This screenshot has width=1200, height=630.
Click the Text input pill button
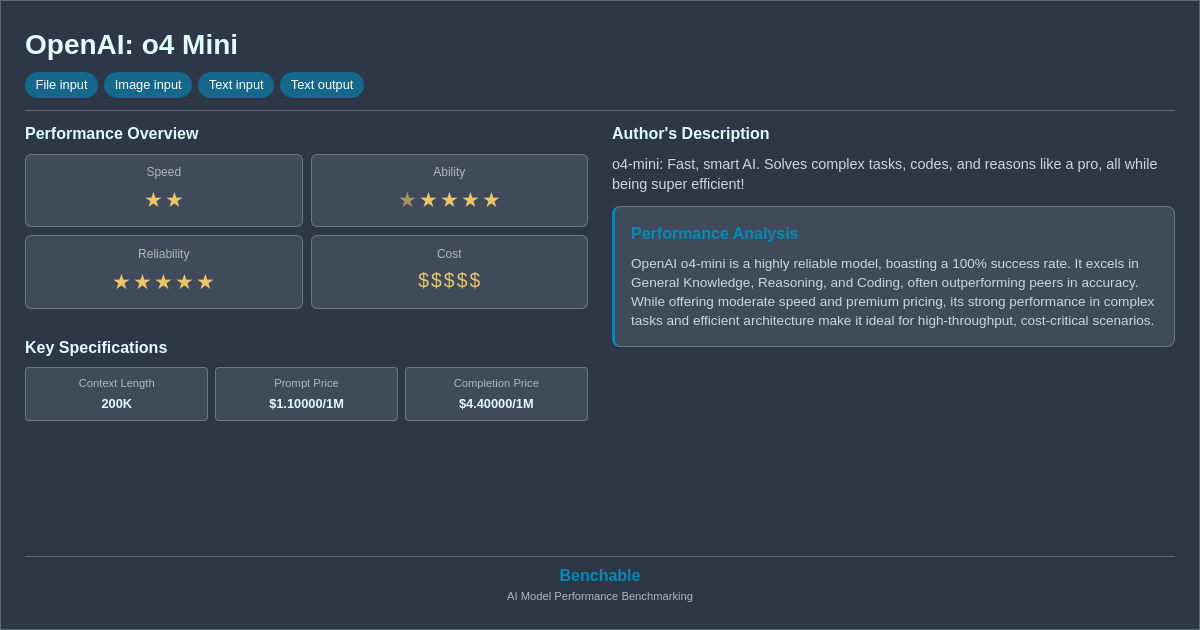(x=236, y=85)
